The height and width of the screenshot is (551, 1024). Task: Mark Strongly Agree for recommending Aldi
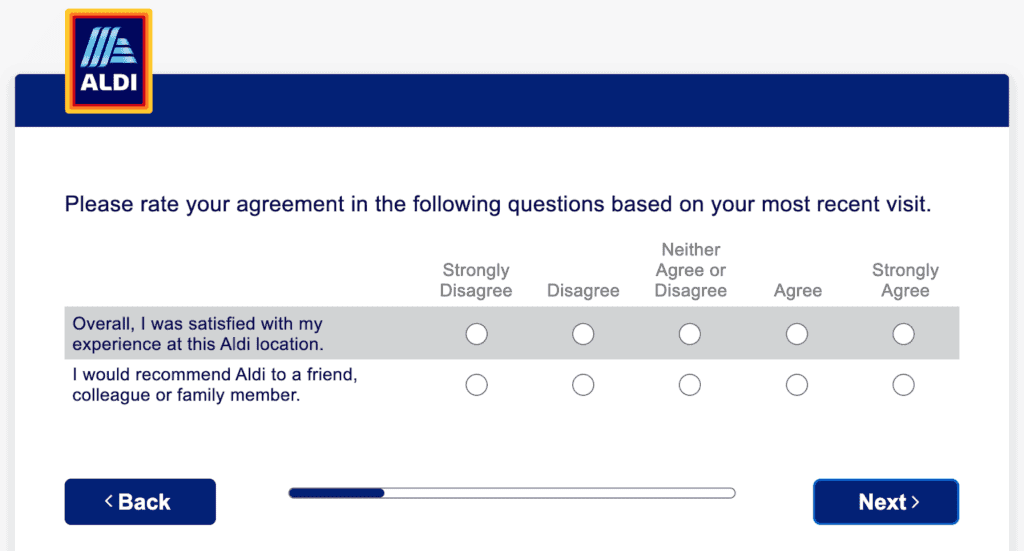click(x=904, y=385)
